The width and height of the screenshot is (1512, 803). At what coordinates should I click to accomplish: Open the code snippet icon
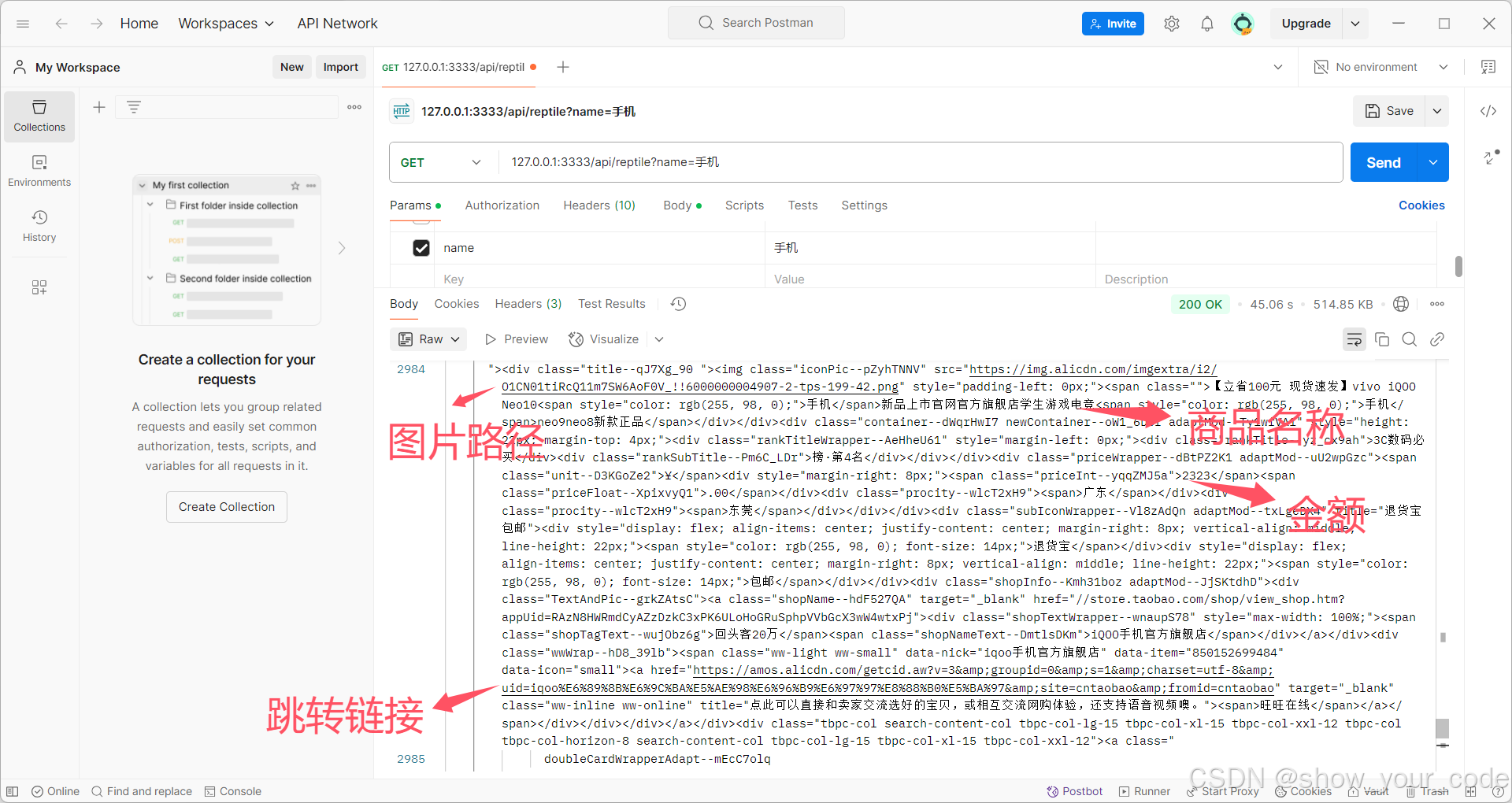1488,111
